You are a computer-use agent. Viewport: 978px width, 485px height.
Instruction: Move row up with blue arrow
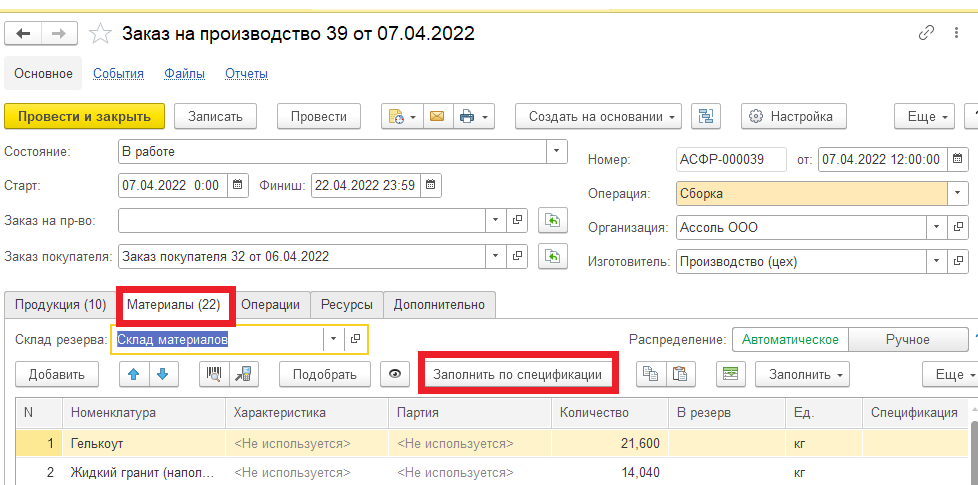click(x=134, y=374)
